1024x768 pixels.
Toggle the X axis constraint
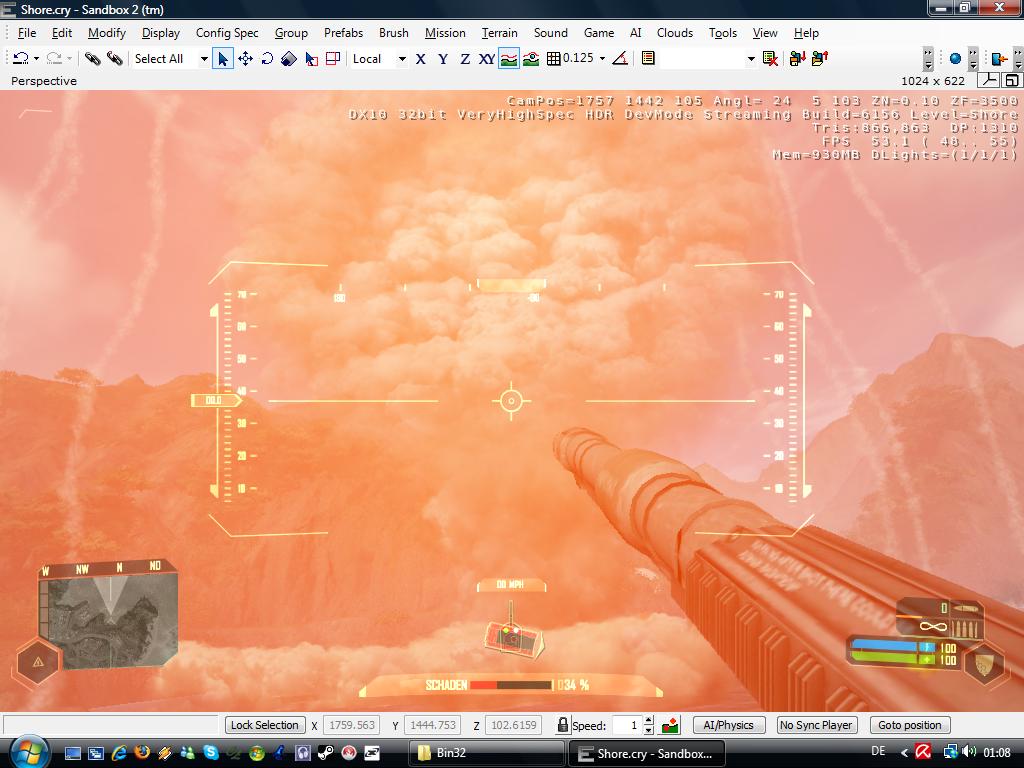point(420,59)
